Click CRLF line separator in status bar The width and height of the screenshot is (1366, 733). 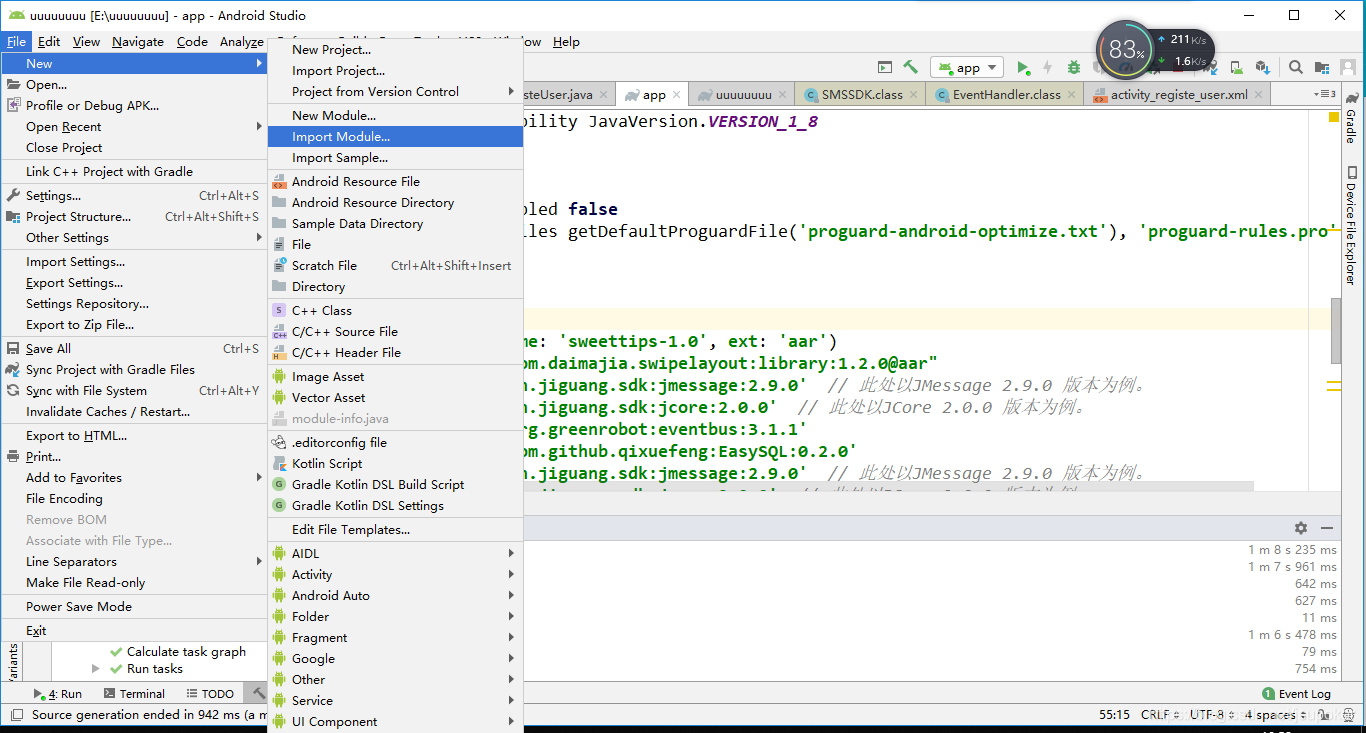pos(1159,714)
